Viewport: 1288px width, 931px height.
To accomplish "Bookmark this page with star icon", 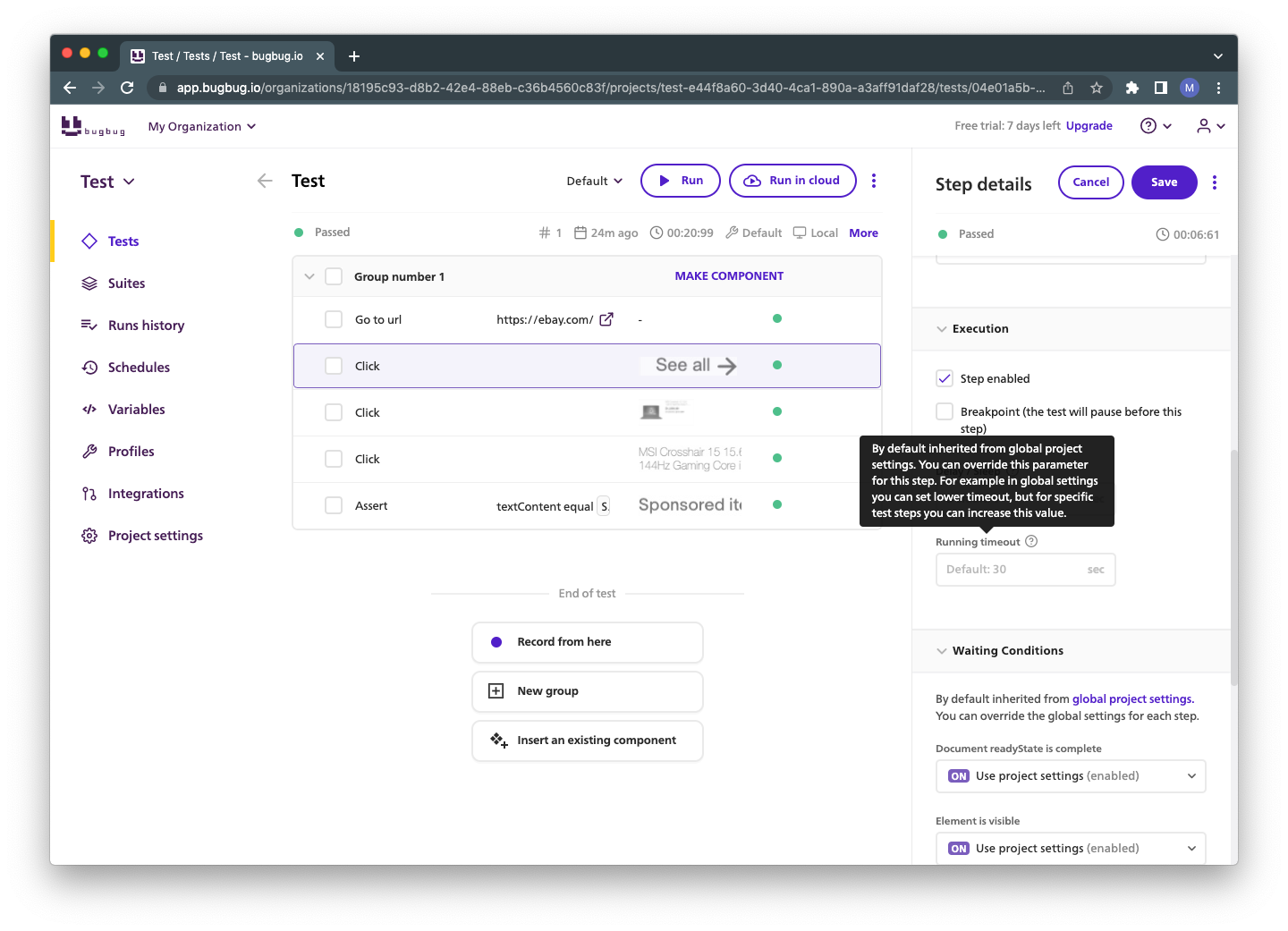I will (1097, 88).
